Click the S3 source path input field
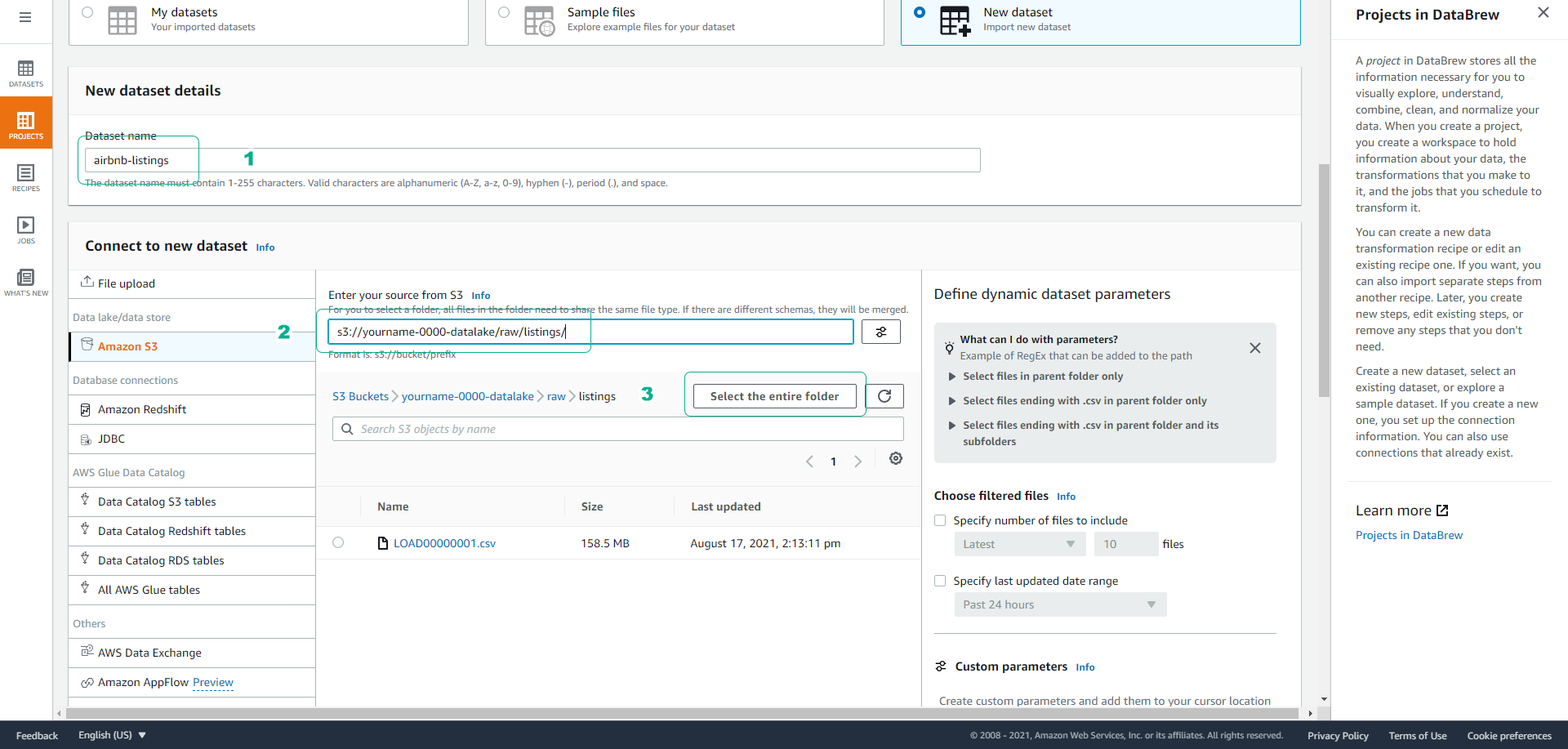 (590, 332)
